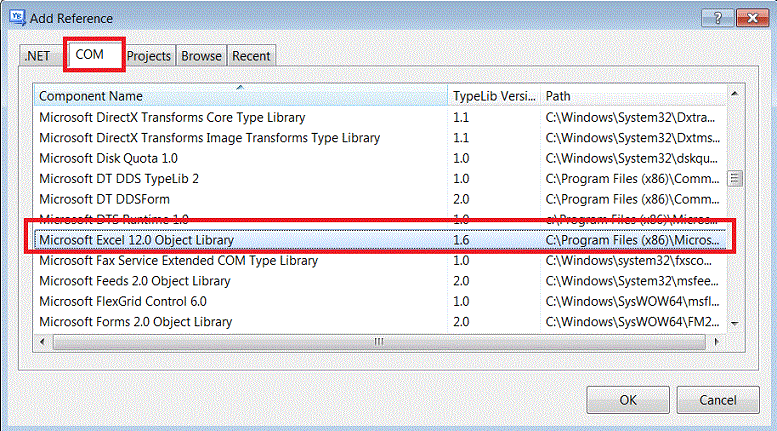The width and height of the screenshot is (777, 431).
Task: Select Microsoft DT DDSForm component
Action: [380, 199]
